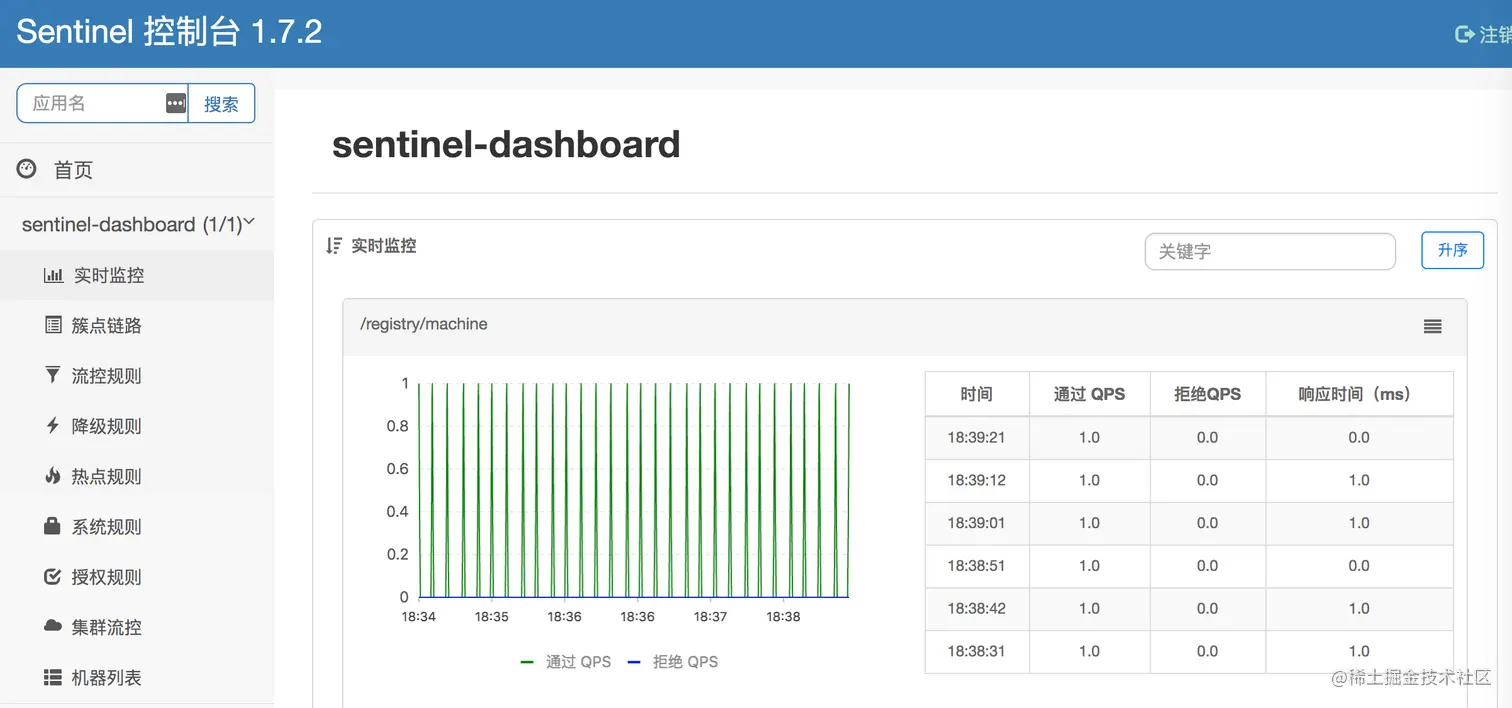Image resolution: width=1512 pixels, height=708 pixels.
Task: Click the logout icon in the header
Action: tap(1465, 34)
